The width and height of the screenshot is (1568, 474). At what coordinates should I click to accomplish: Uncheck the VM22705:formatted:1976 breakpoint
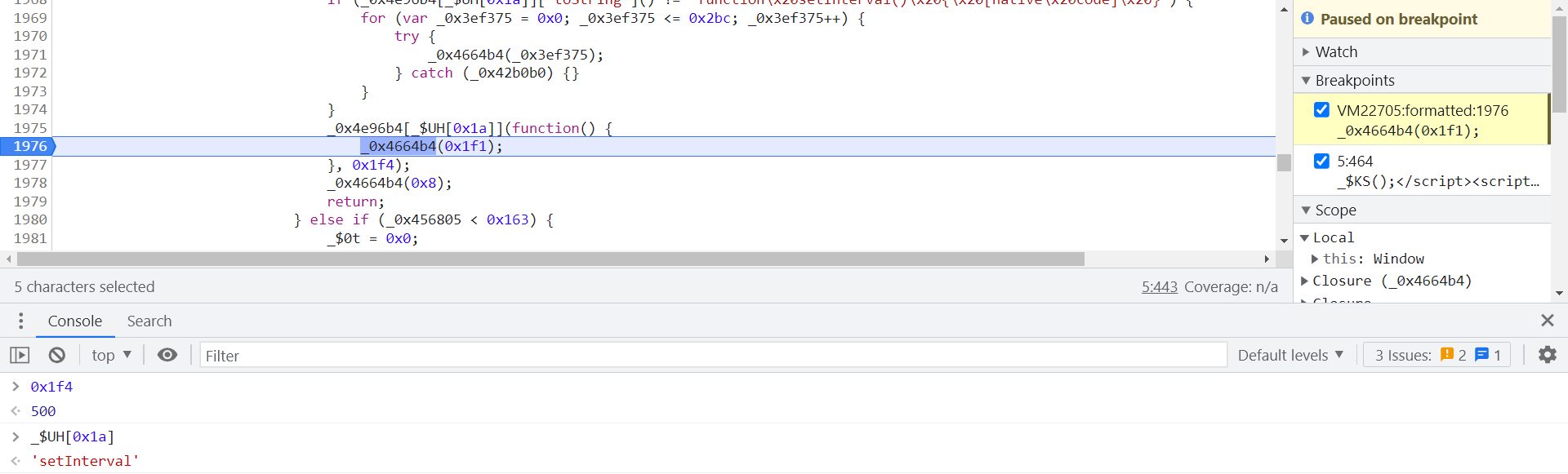tap(1321, 109)
